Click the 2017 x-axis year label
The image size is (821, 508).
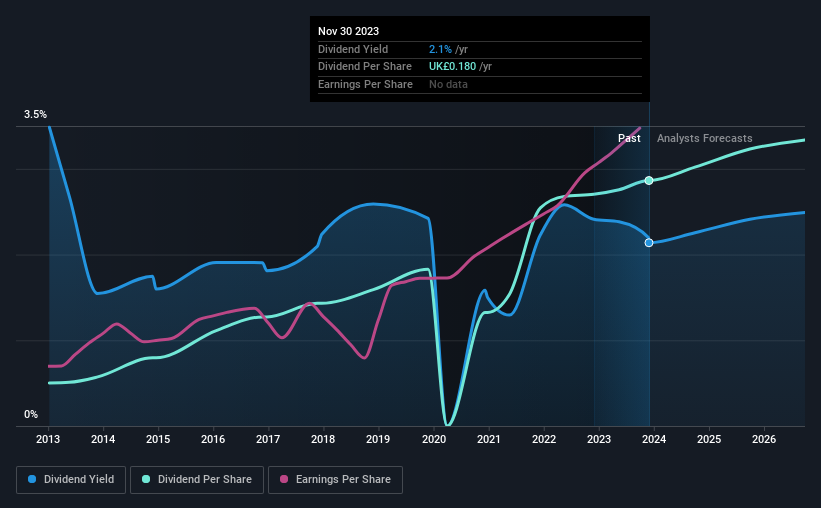268,439
